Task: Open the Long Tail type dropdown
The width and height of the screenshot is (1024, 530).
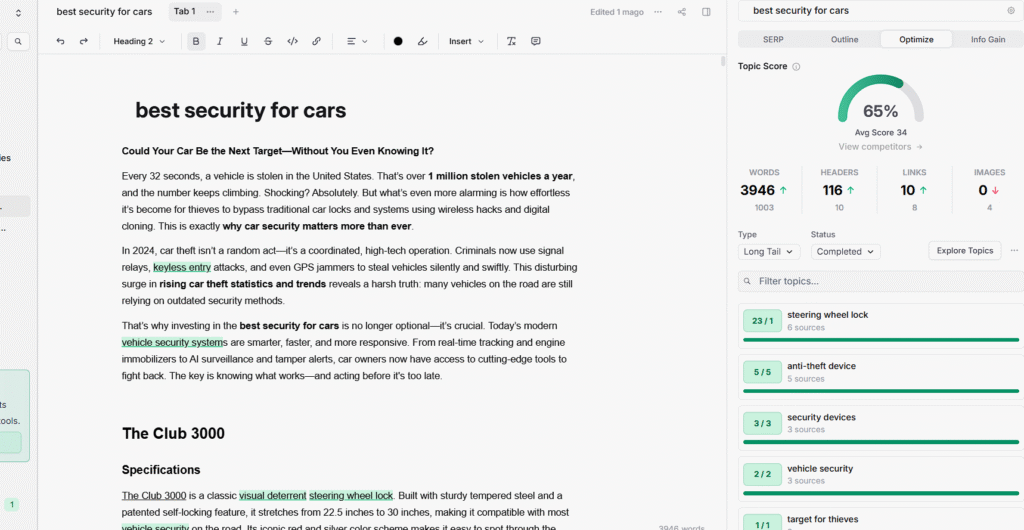Action: (768, 252)
